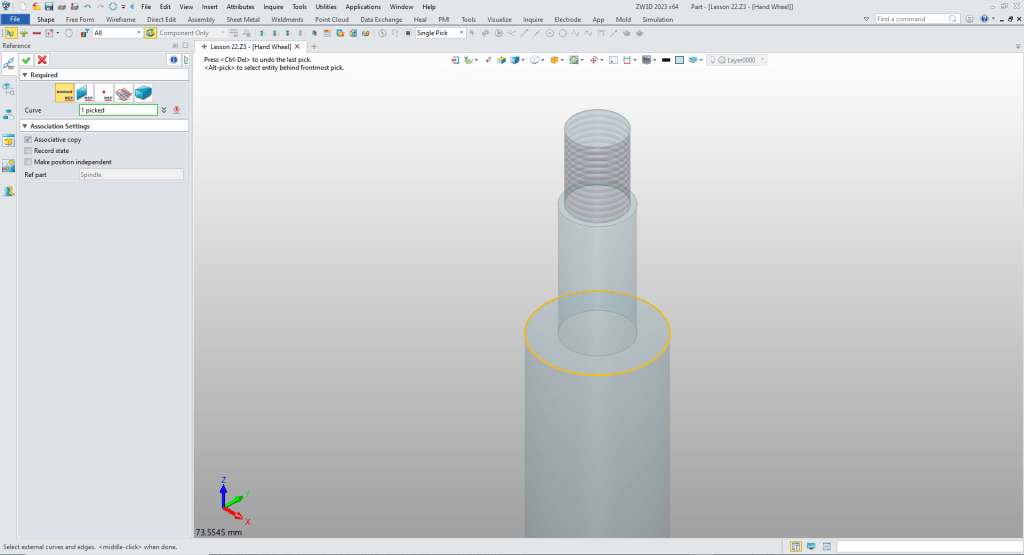Collapse the Association Settings section
This screenshot has height=555, width=1024.
(25, 126)
